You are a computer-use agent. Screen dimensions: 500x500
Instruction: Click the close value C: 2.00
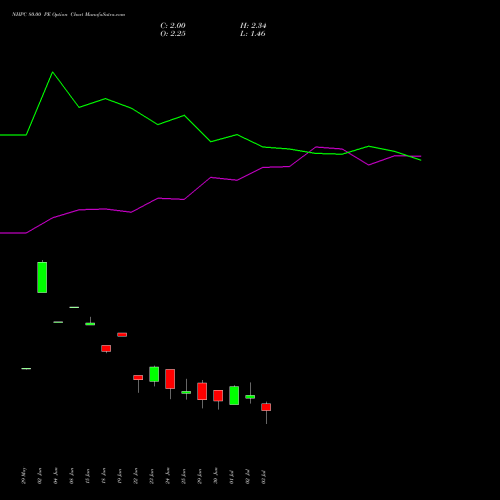point(173,26)
